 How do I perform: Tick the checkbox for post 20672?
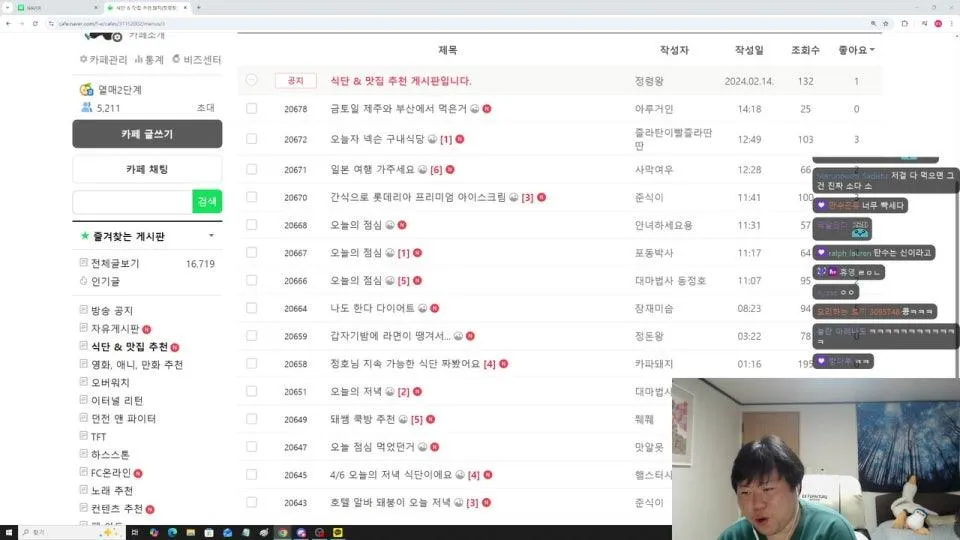point(252,139)
